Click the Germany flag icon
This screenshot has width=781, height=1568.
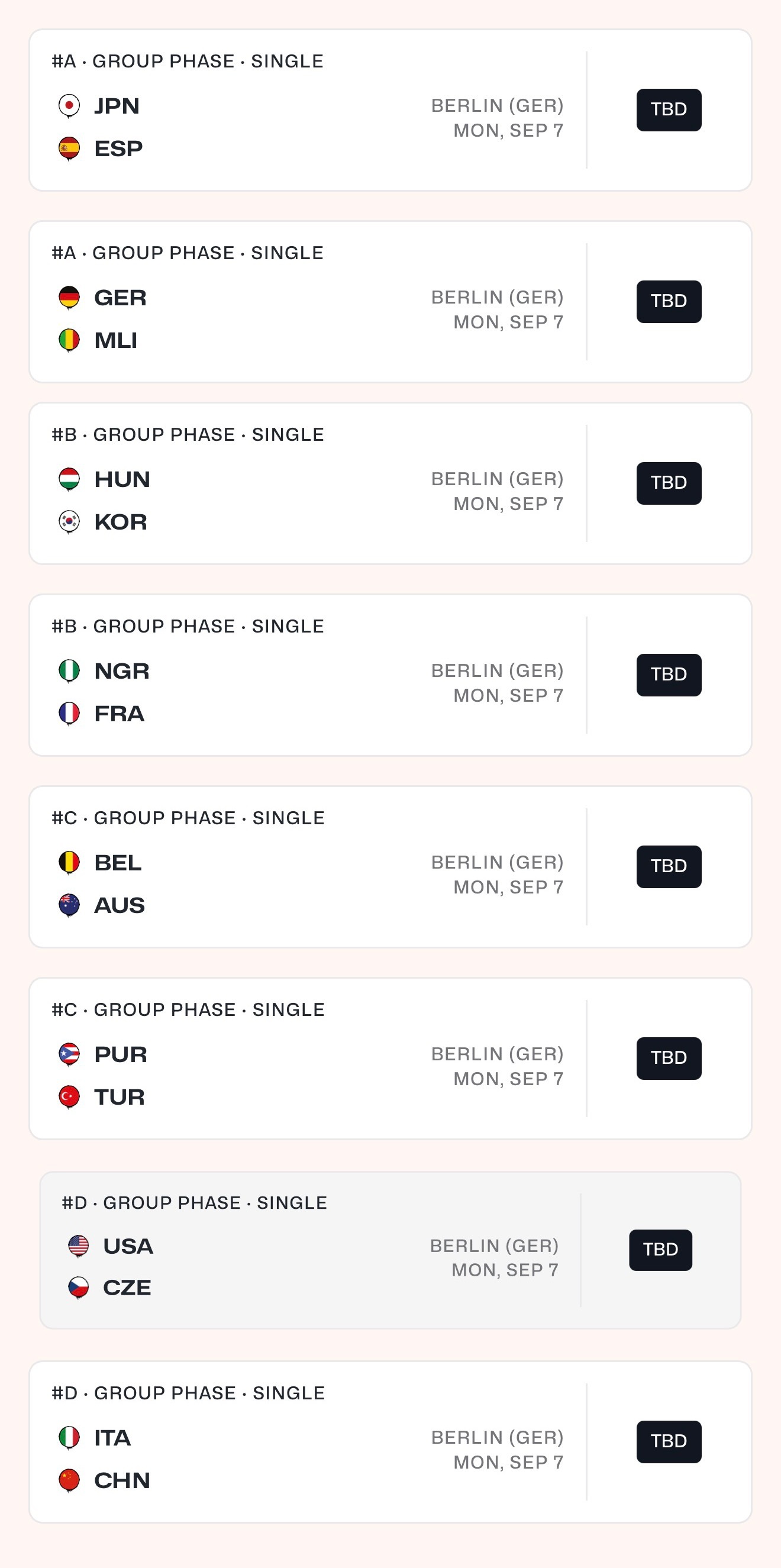(x=69, y=297)
